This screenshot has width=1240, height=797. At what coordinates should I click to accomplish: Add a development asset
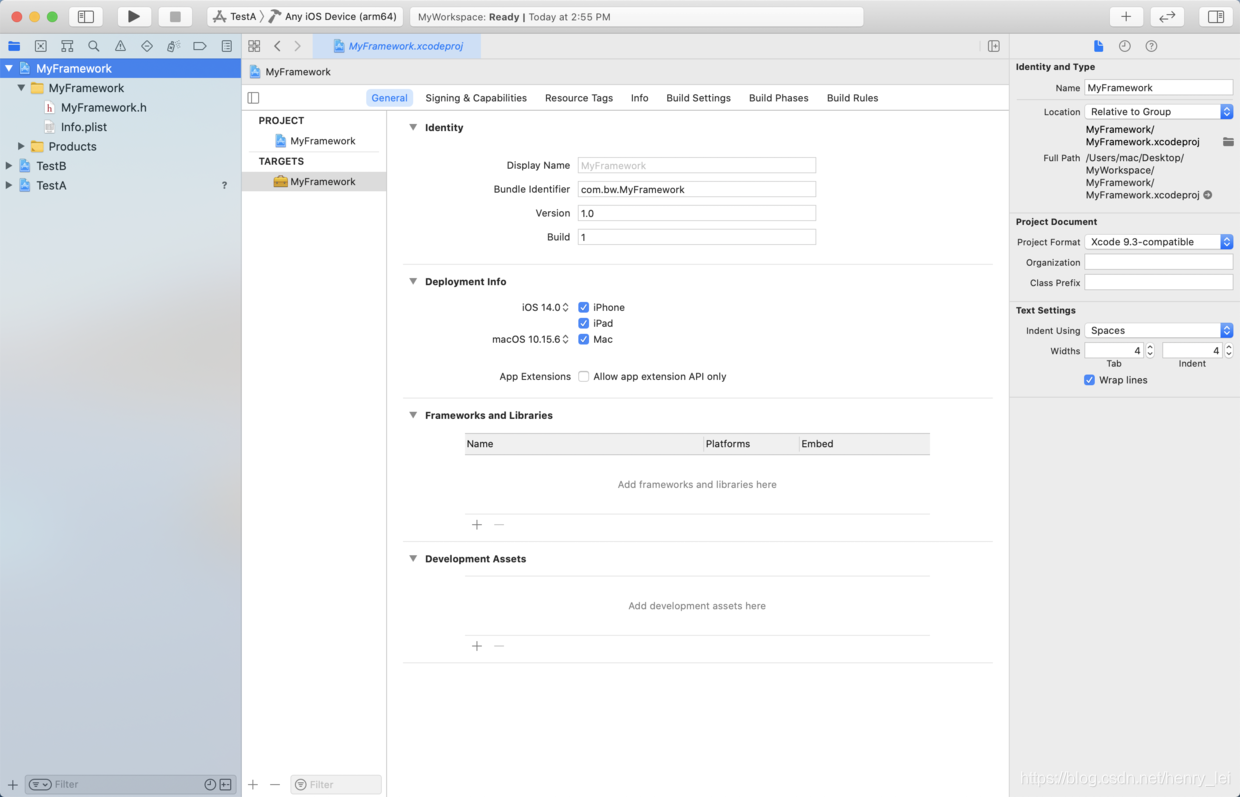point(477,646)
